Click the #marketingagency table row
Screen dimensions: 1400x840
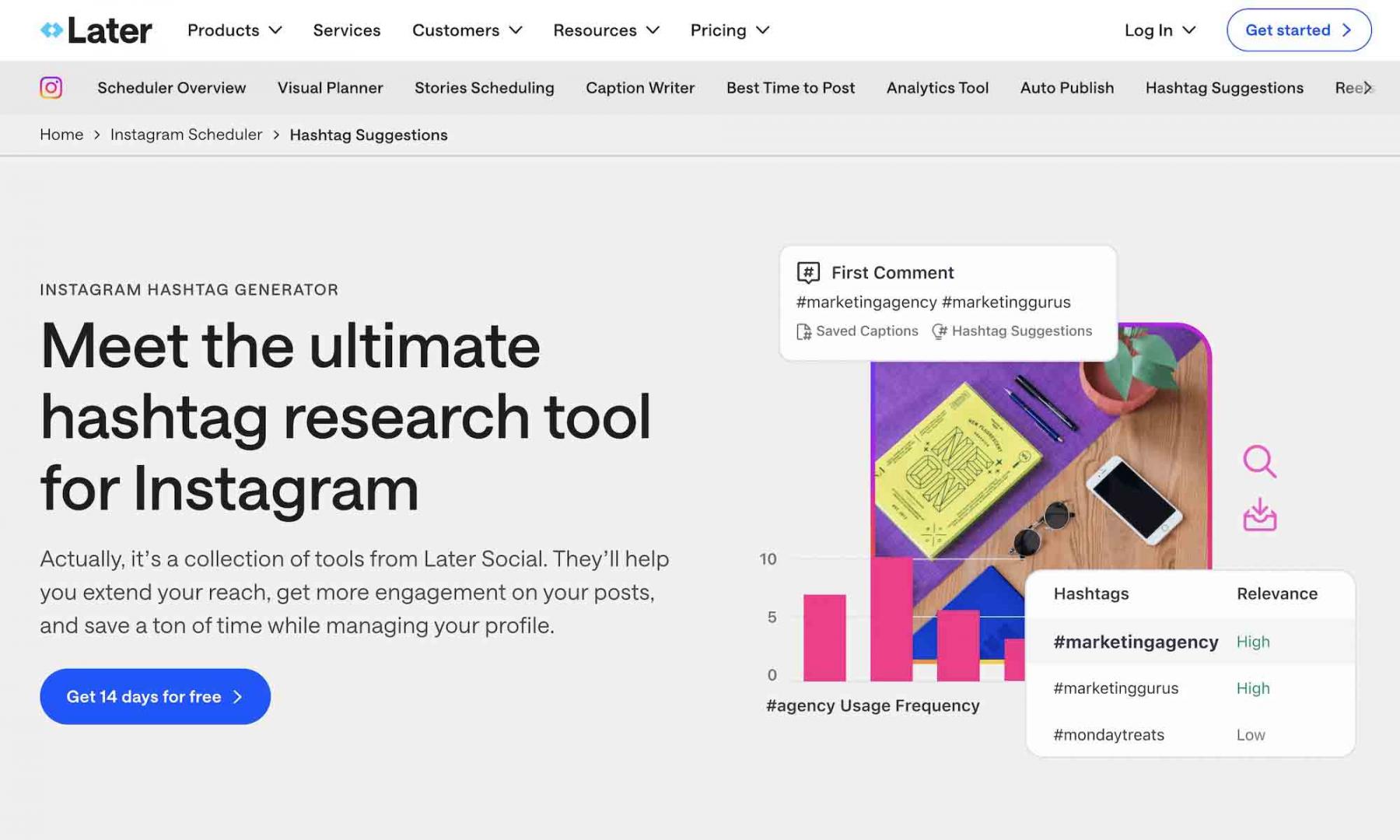pyautogui.click(x=1190, y=642)
